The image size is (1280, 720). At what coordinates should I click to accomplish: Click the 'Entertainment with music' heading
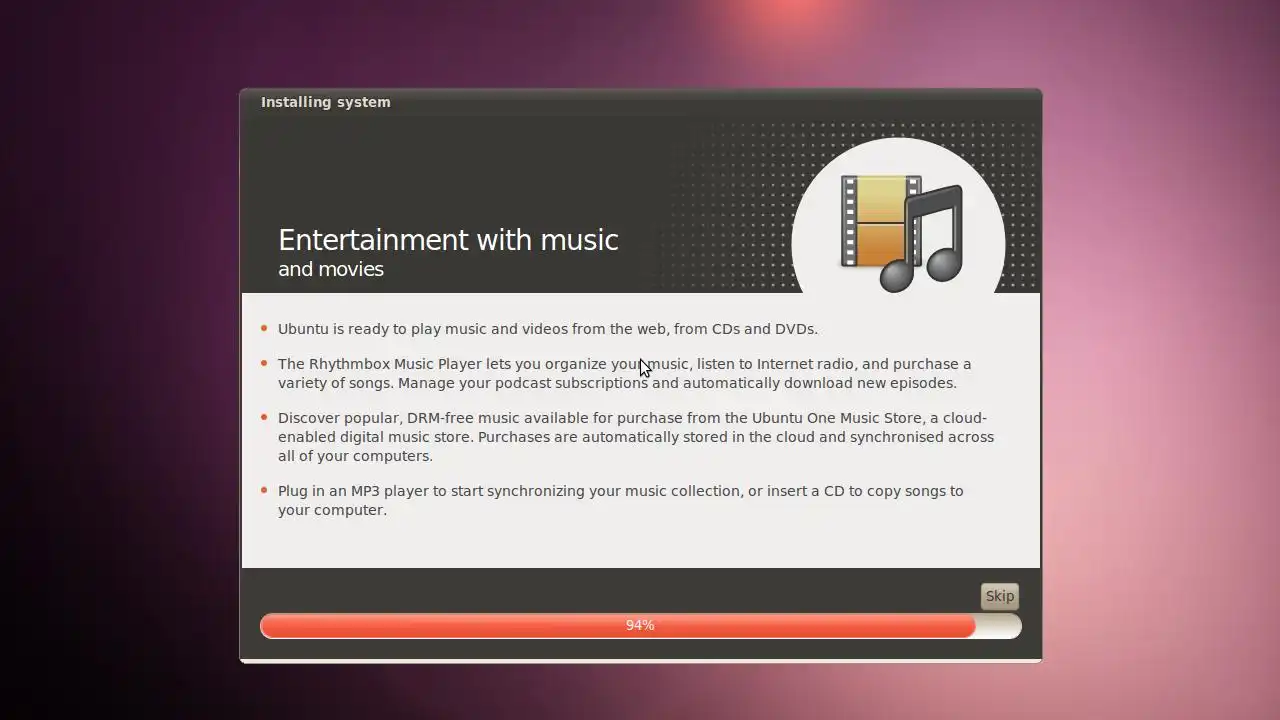448,240
